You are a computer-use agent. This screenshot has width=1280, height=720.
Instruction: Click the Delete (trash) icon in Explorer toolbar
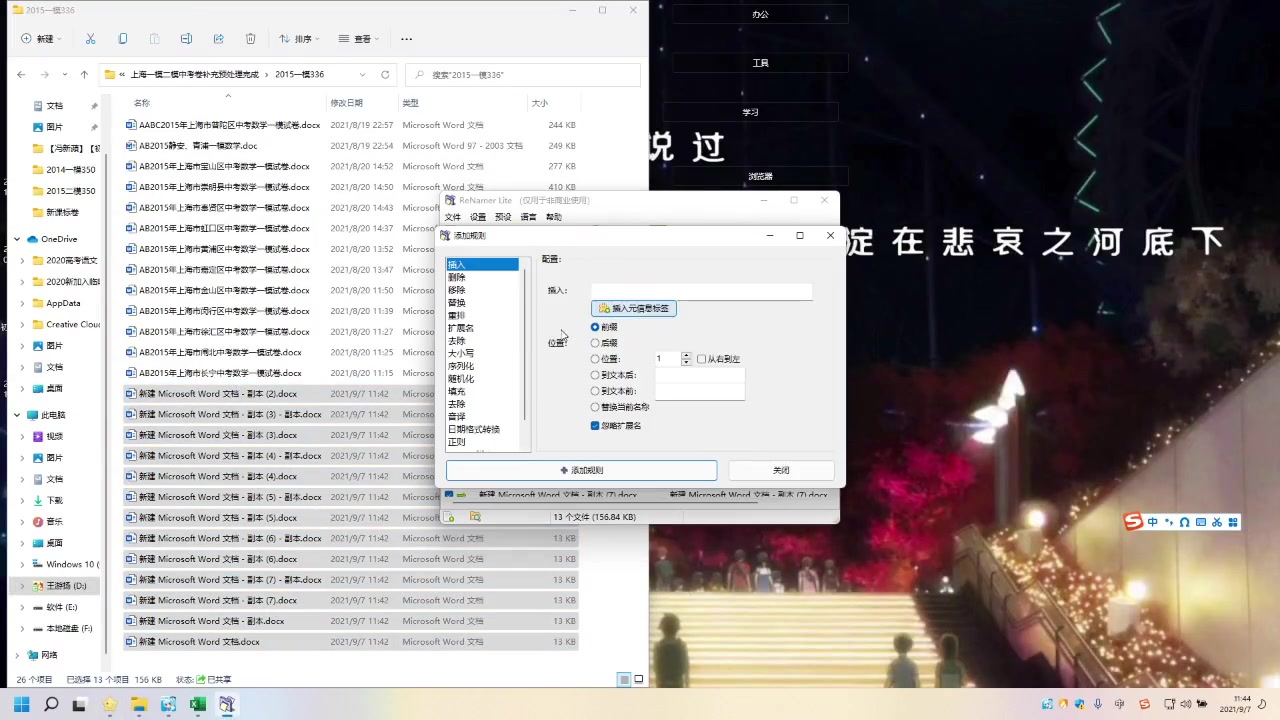250,38
